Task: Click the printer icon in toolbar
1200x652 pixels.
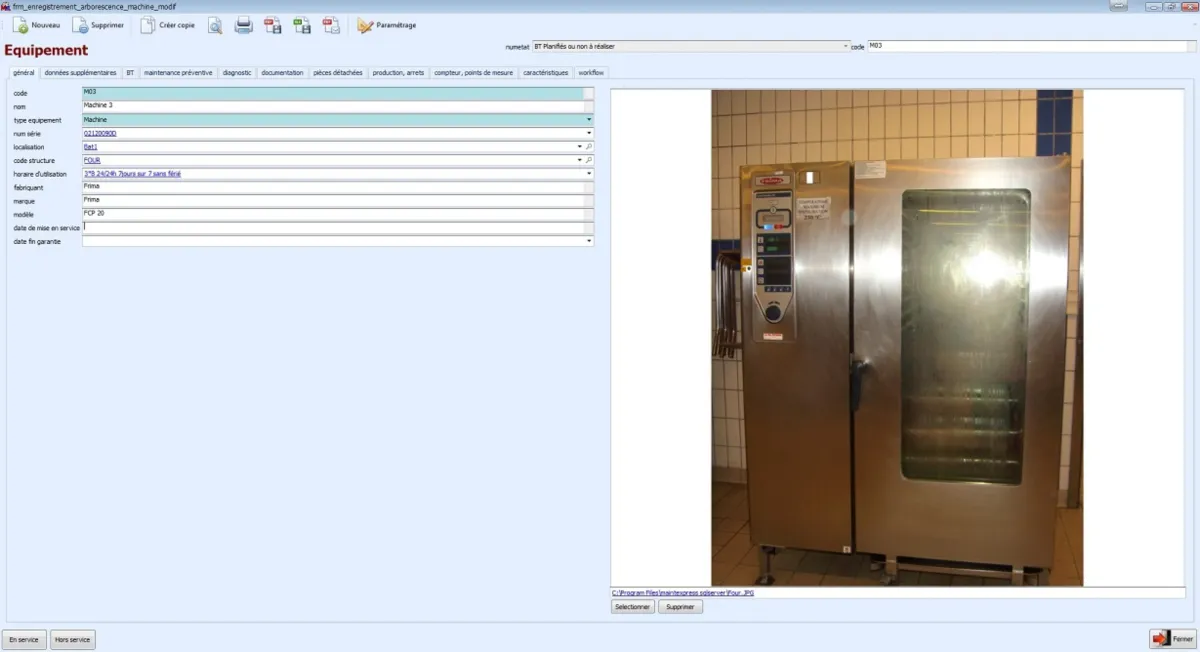Action: (x=243, y=26)
